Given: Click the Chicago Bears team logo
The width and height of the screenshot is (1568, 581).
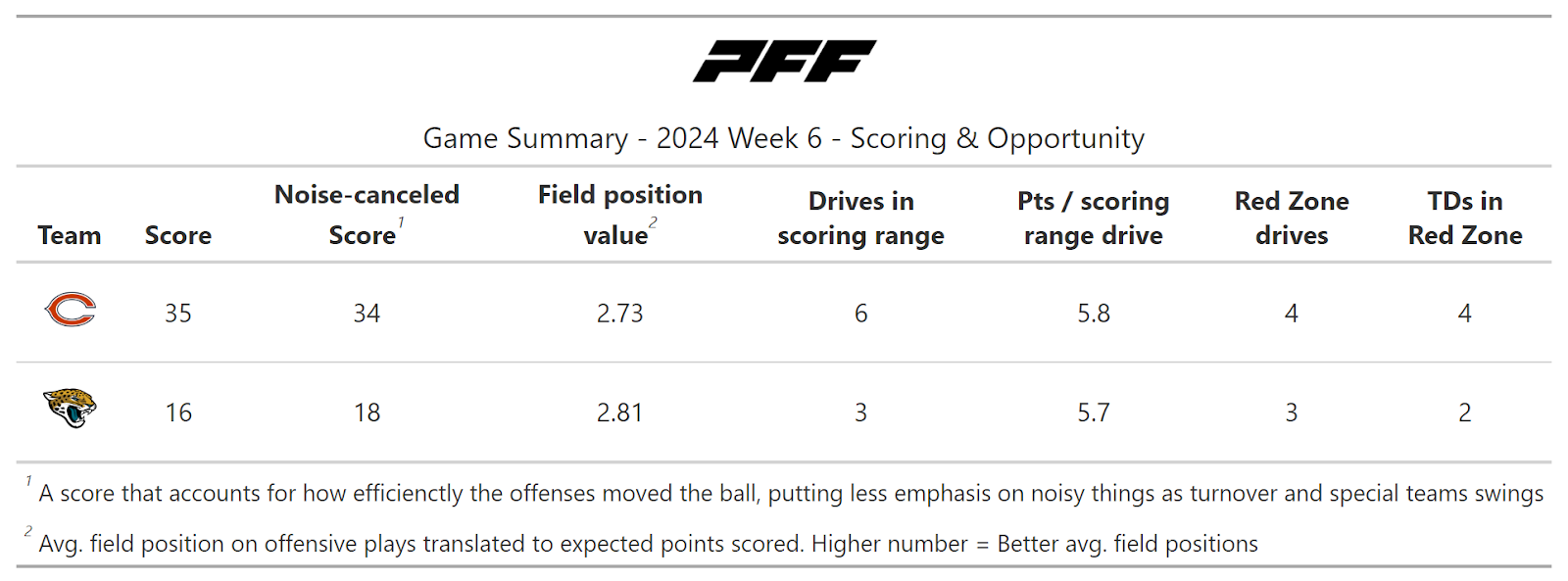Looking at the screenshot, I should click(x=71, y=310).
